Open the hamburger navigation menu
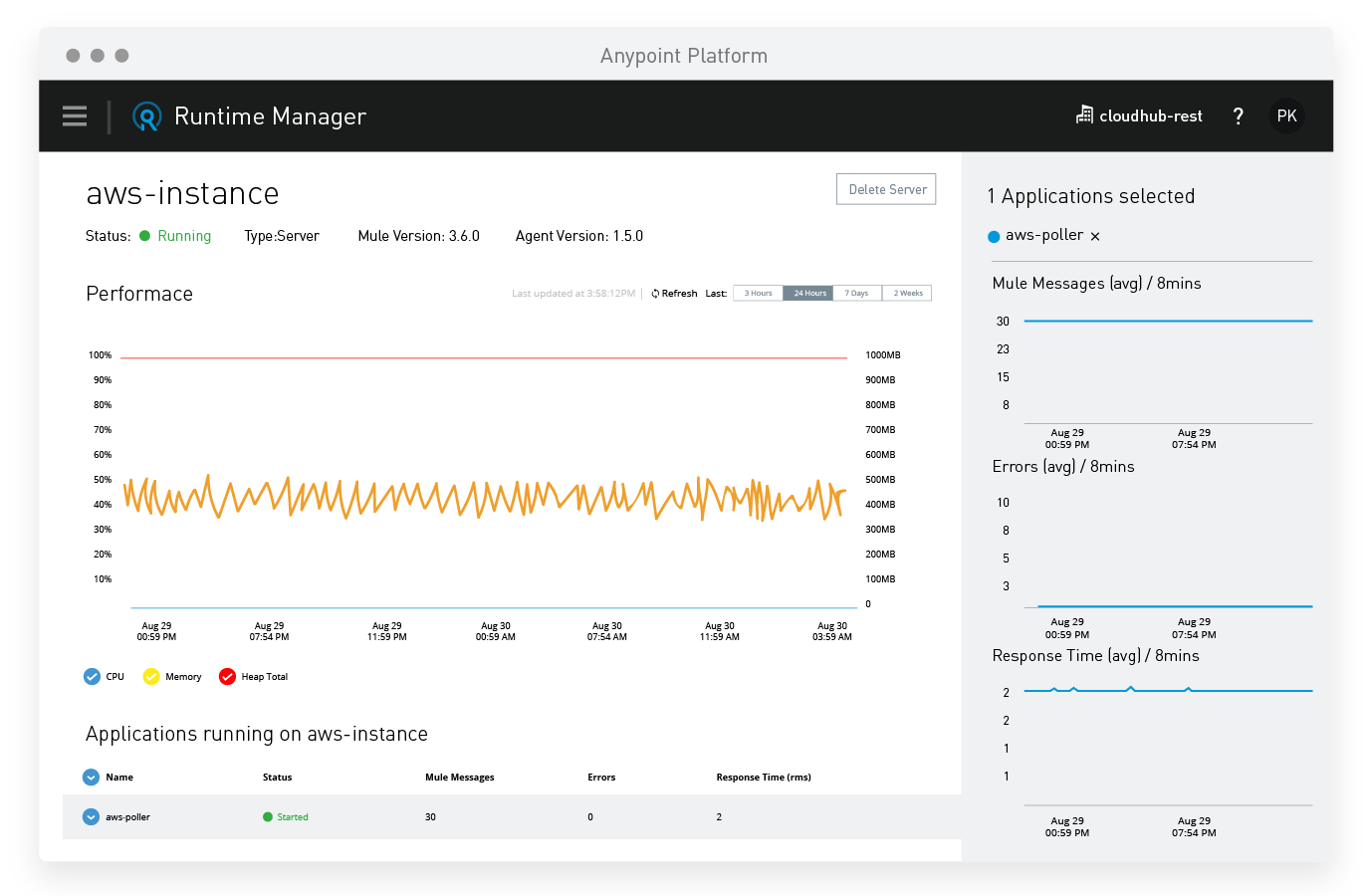 75,115
